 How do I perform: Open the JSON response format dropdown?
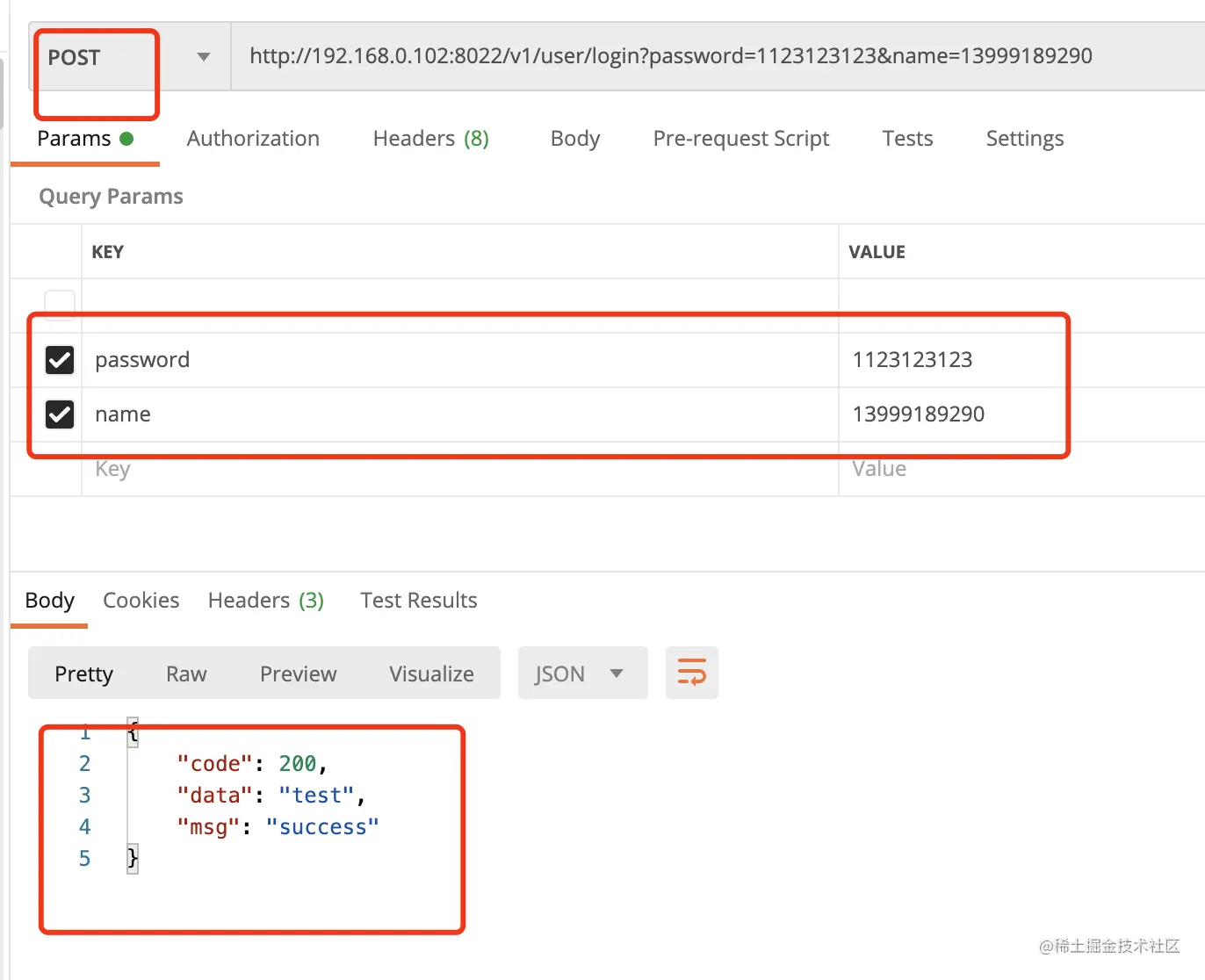582,674
